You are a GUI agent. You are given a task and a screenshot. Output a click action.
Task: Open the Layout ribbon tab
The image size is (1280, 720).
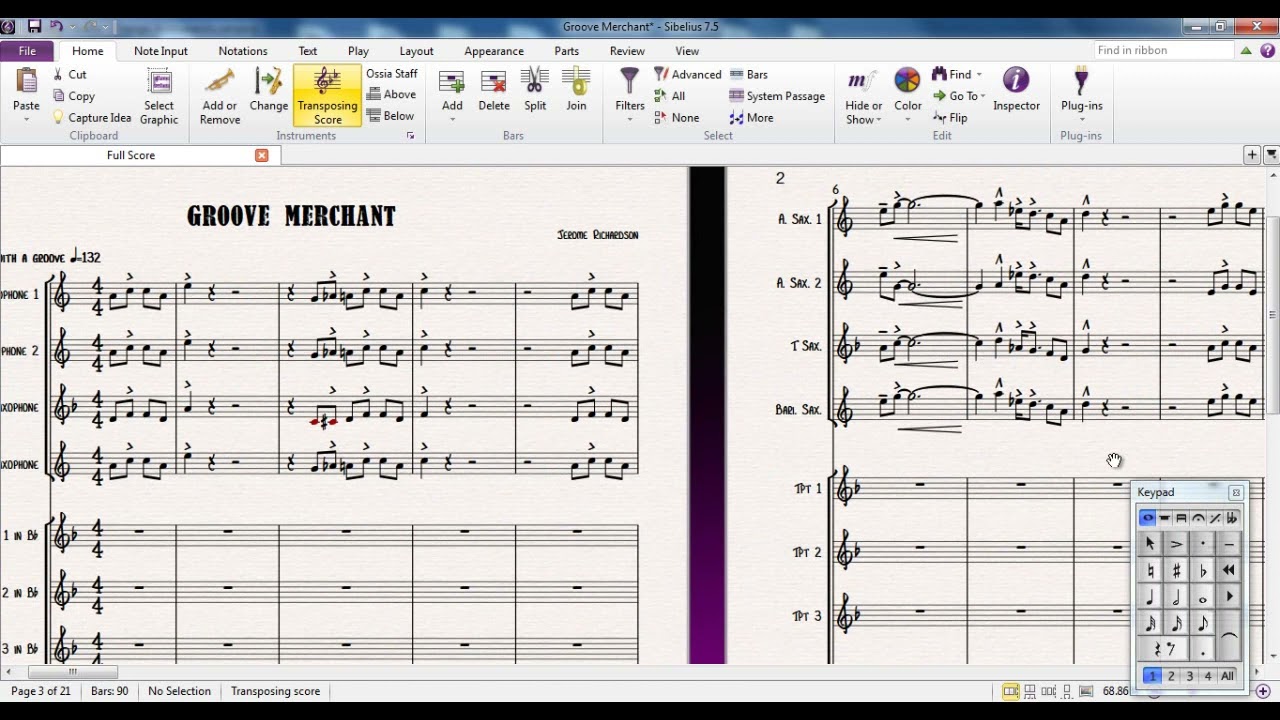[416, 51]
